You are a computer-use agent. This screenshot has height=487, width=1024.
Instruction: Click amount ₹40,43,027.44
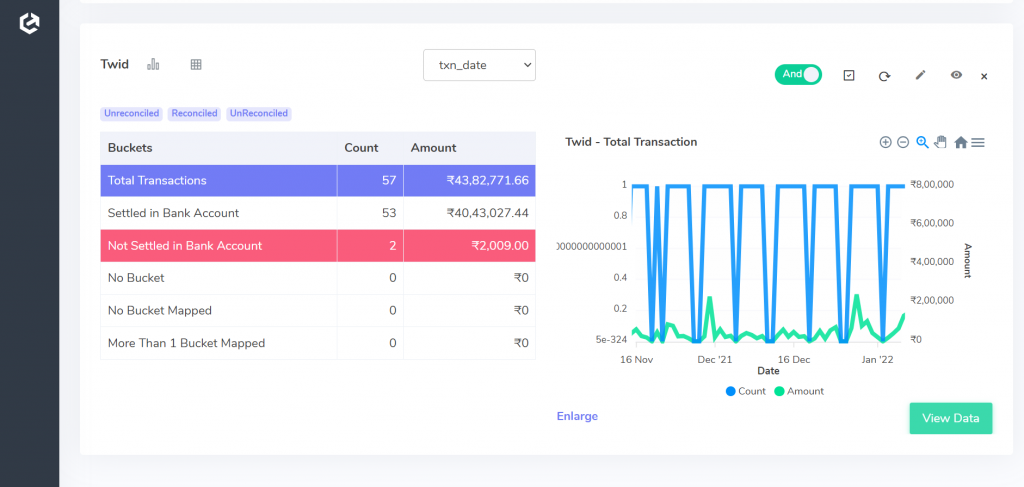488,213
